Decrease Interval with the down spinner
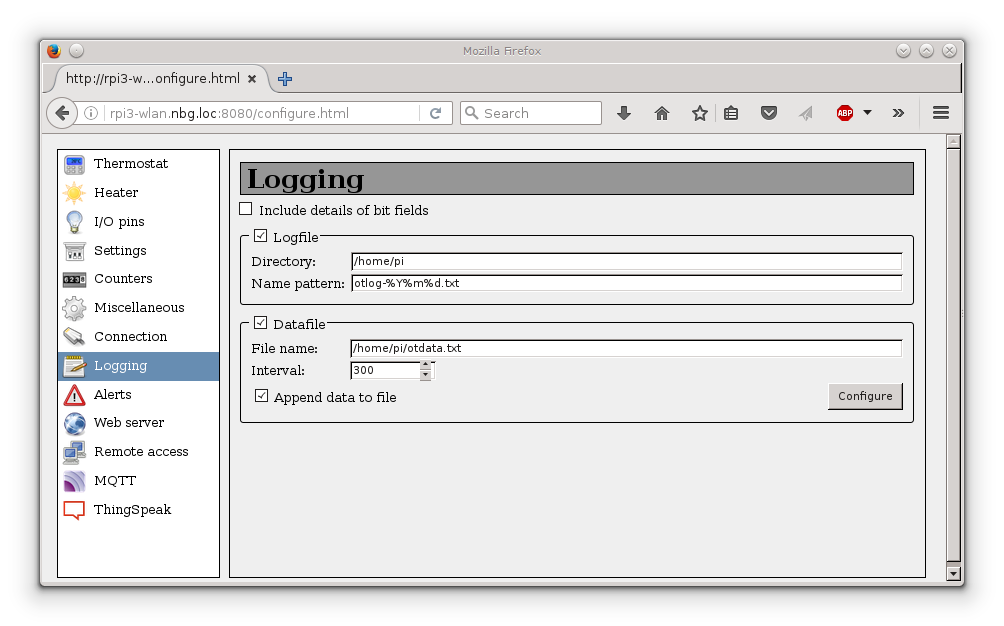Screen dimensions: 1004x626 426,375
